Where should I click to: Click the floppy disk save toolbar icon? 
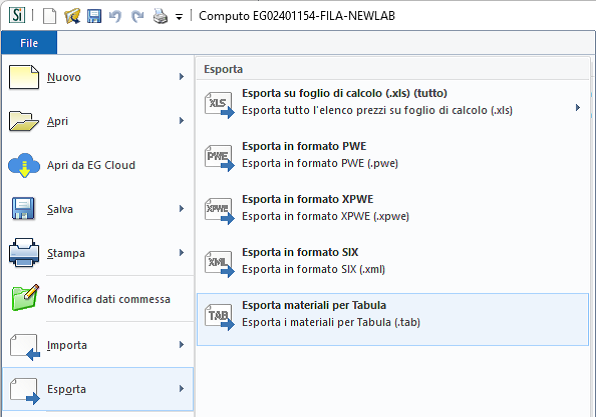94,16
